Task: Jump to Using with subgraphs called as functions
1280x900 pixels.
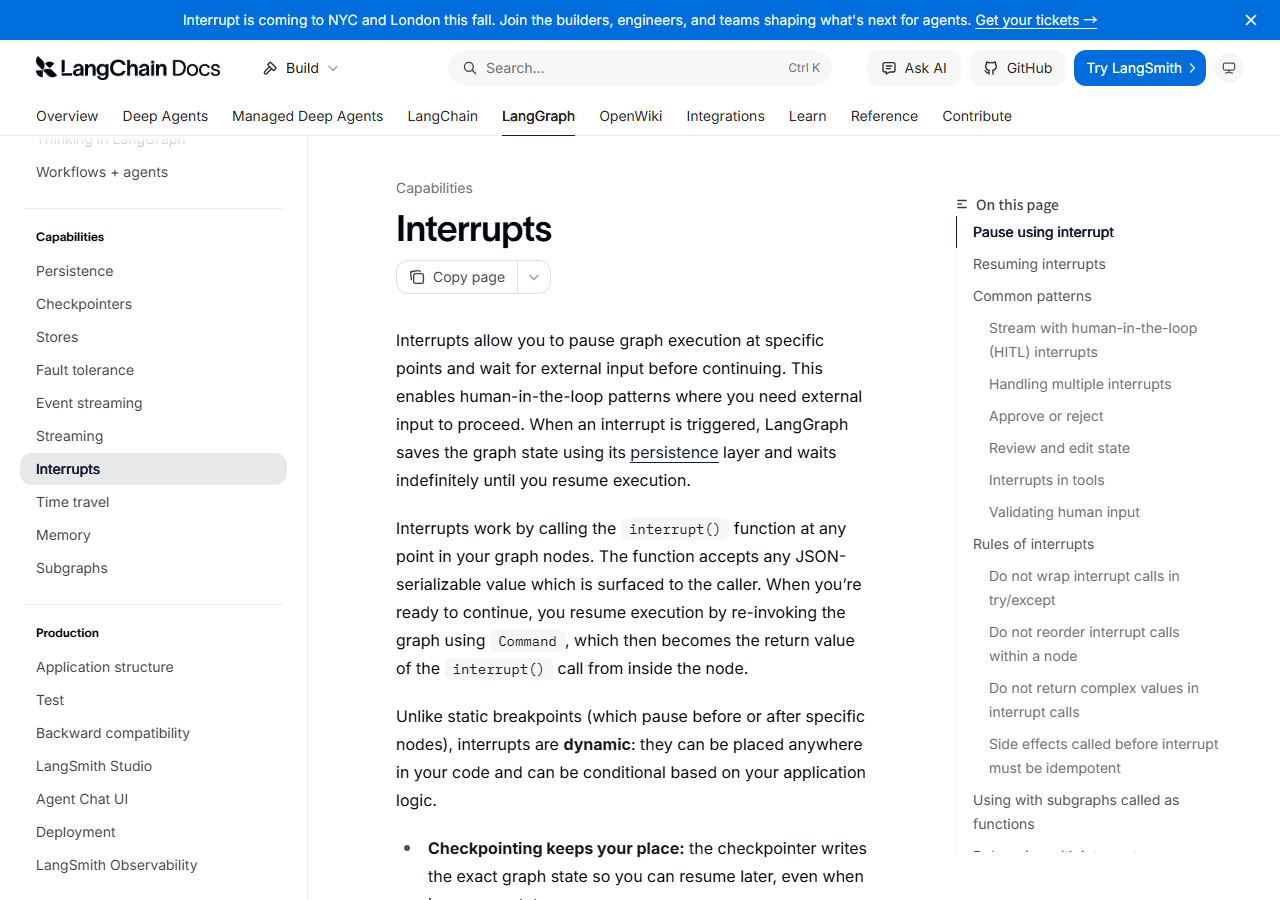Action: [x=1076, y=812]
